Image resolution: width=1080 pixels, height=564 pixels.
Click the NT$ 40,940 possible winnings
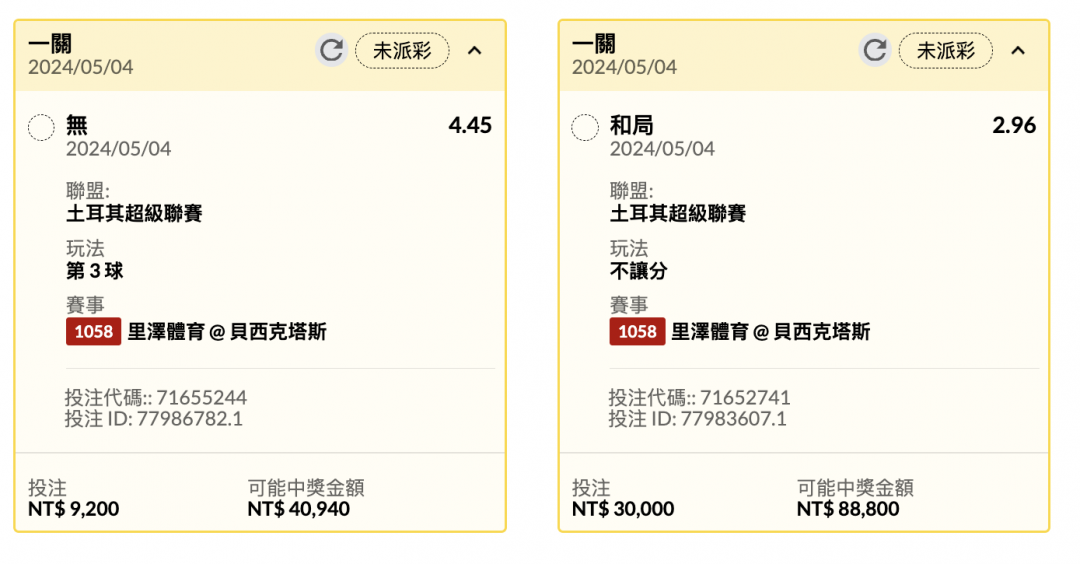click(x=299, y=509)
